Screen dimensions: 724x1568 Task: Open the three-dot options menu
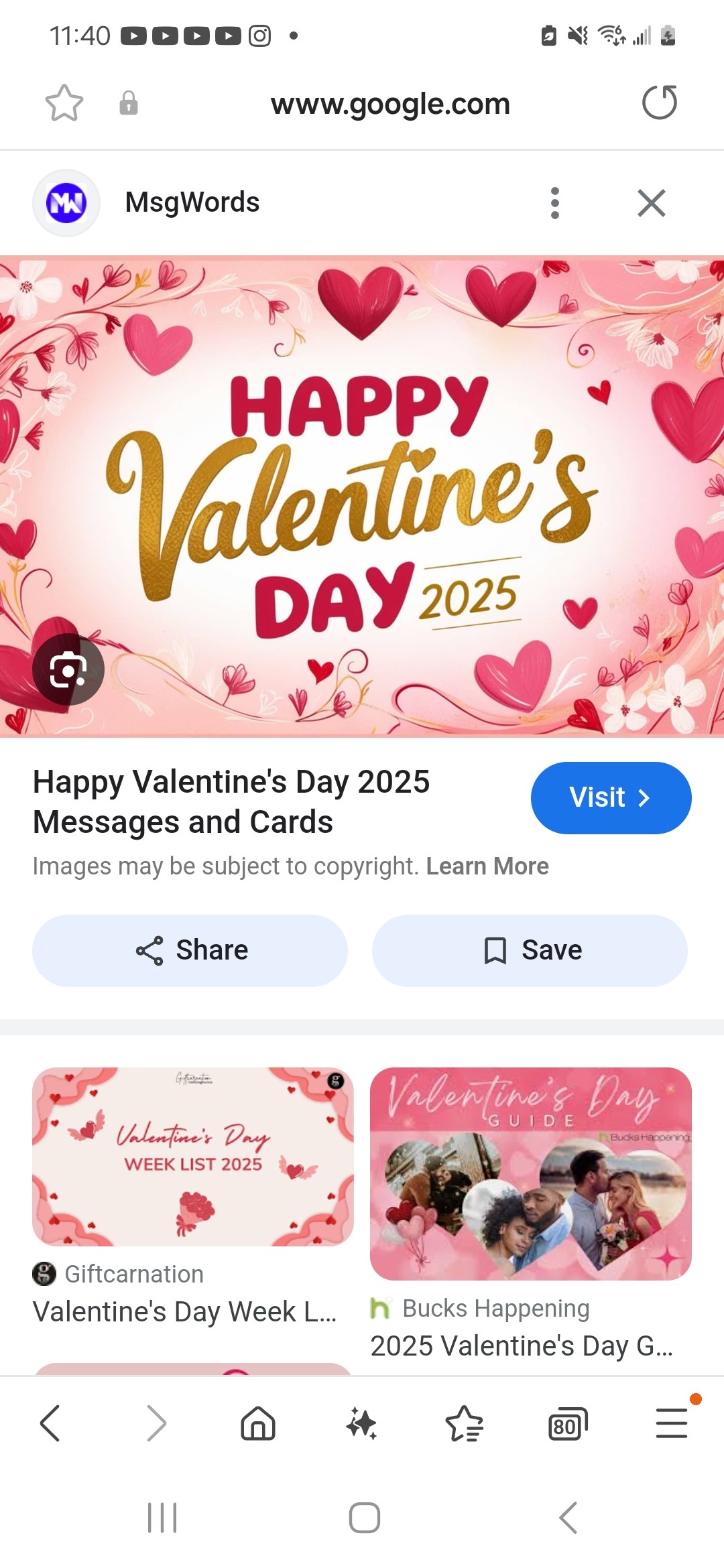coord(554,202)
